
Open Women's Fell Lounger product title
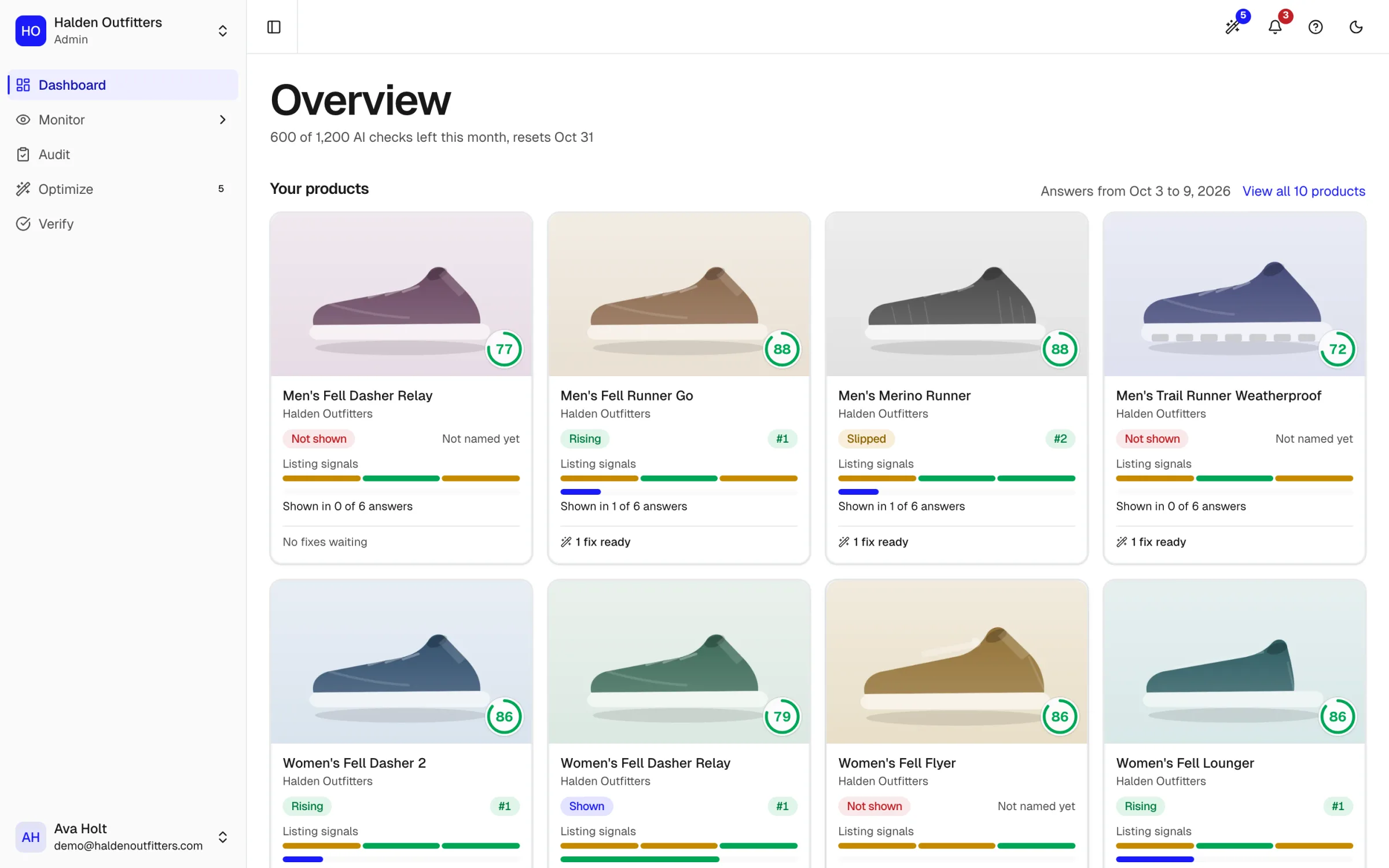click(x=1185, y=763)
